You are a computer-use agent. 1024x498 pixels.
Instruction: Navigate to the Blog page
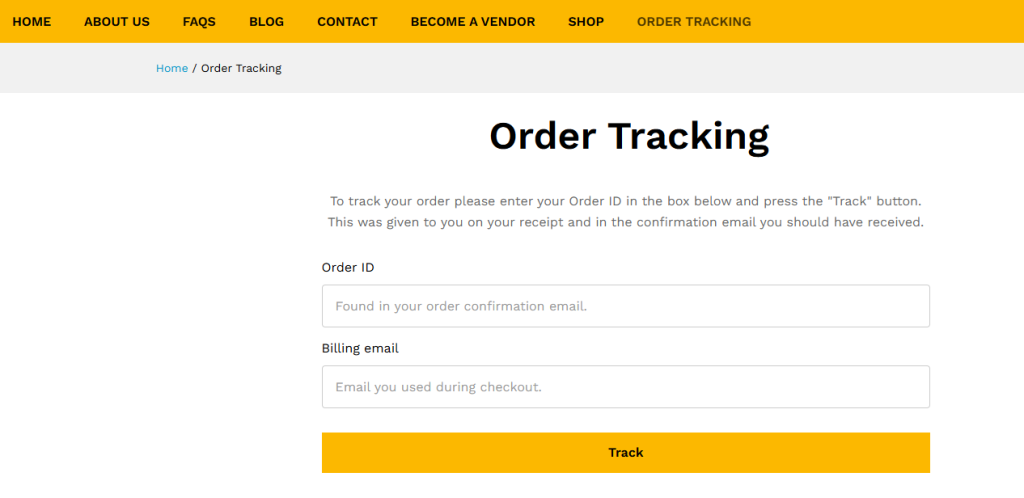(266, 21)
